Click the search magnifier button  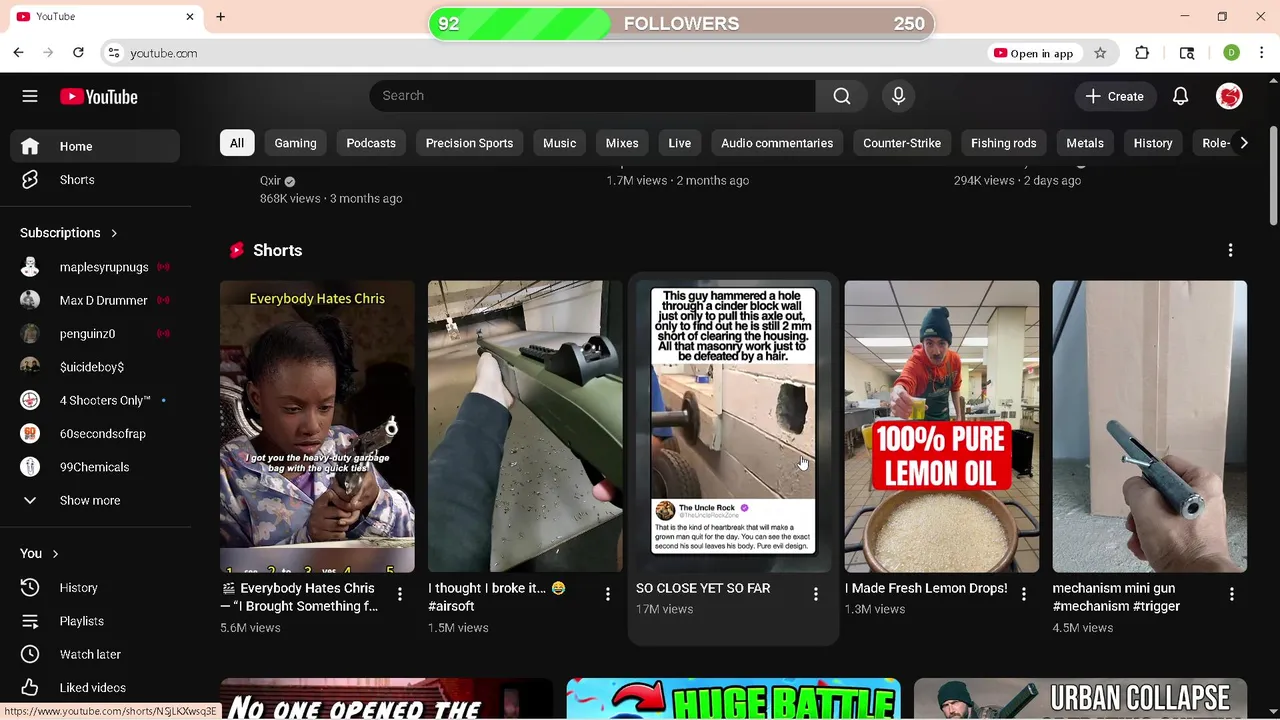tap(842, 96)
